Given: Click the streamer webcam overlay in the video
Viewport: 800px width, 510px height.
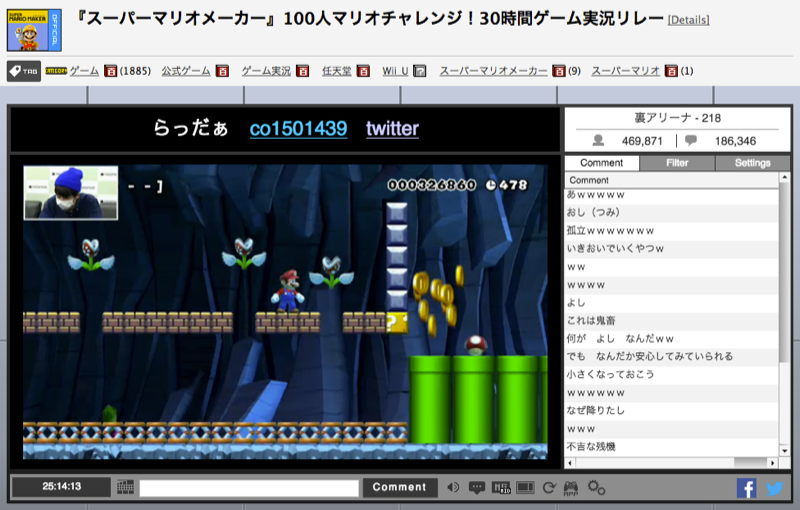Looking at the screenshot, I should (x=70, y=193).
